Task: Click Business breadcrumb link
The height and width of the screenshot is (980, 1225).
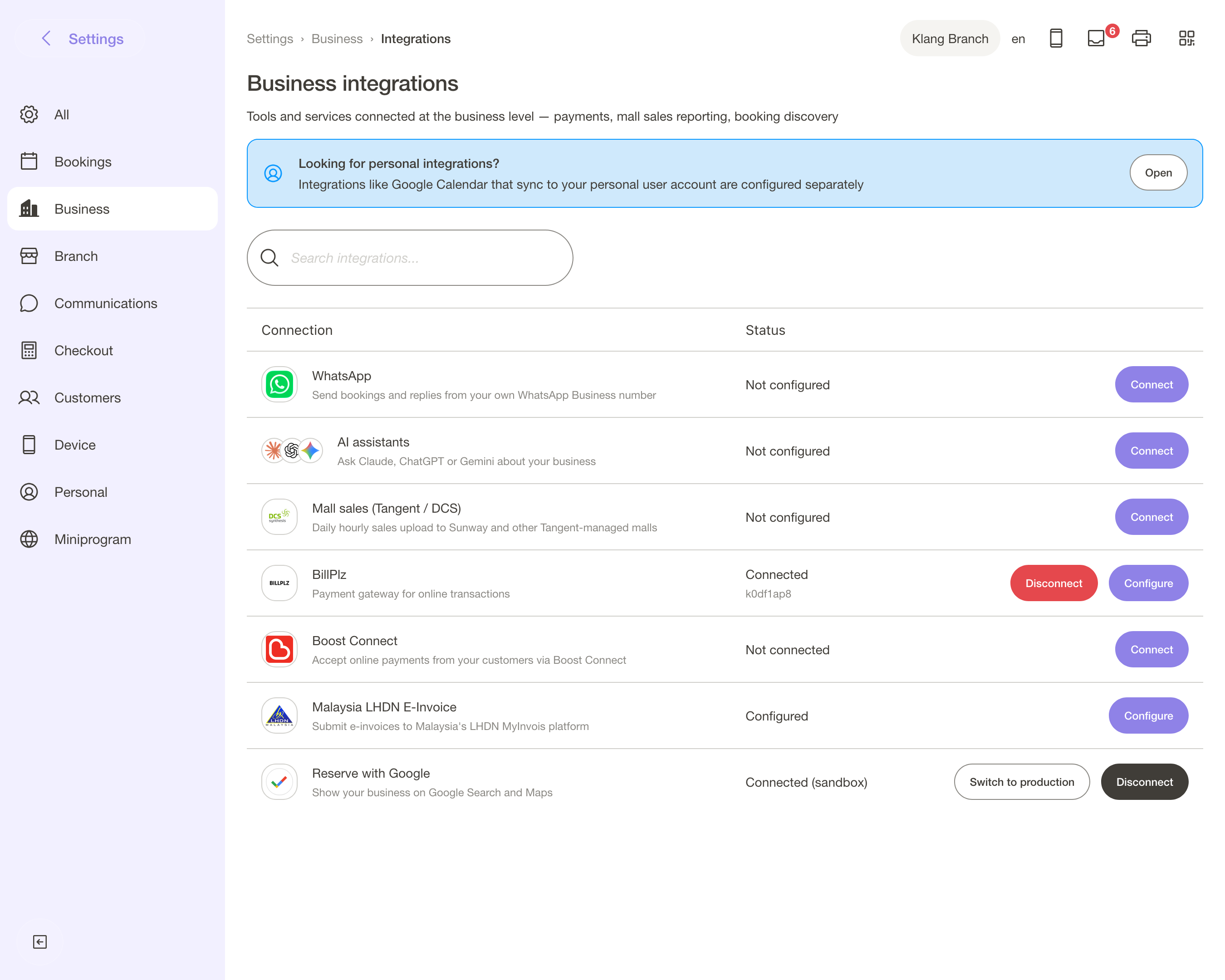Action: point(337,39)
